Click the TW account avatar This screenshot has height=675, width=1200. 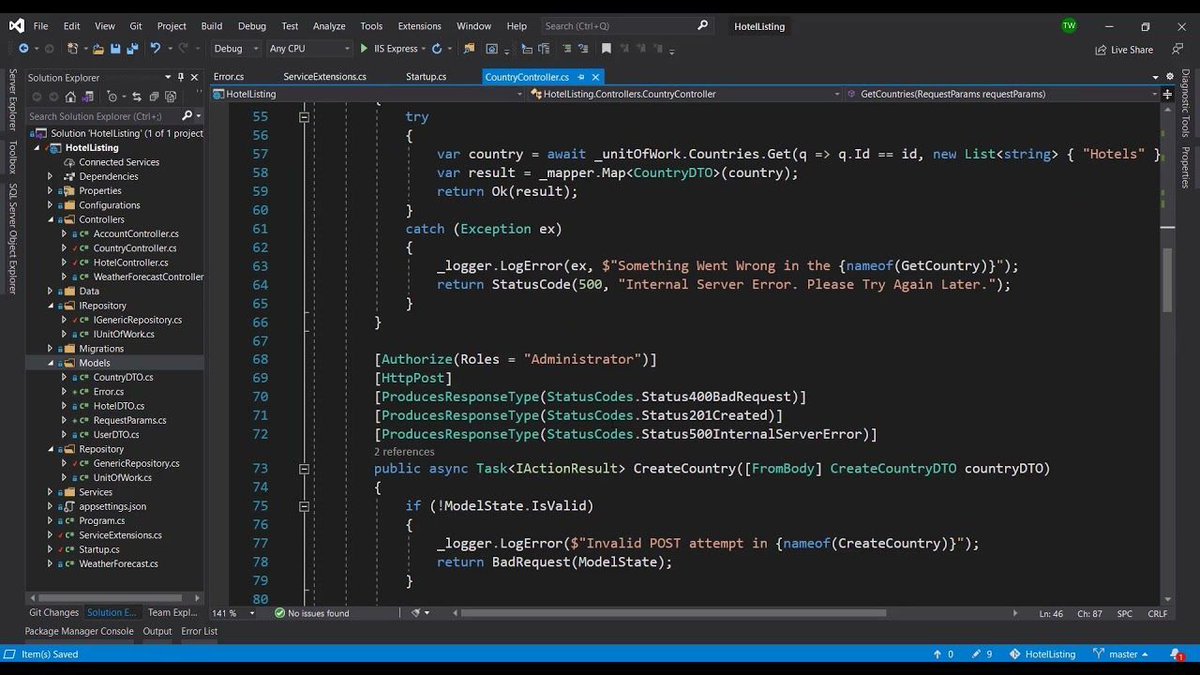pyautogui.click(x=1069, y=26)
